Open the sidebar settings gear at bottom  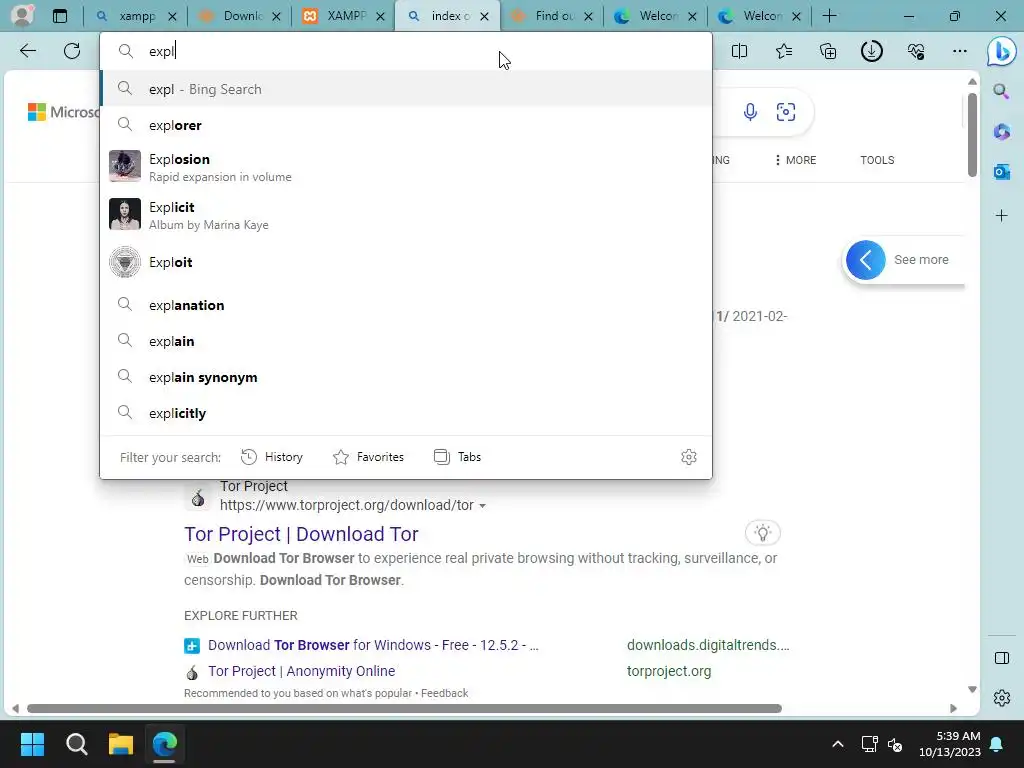click(1001, 698)
